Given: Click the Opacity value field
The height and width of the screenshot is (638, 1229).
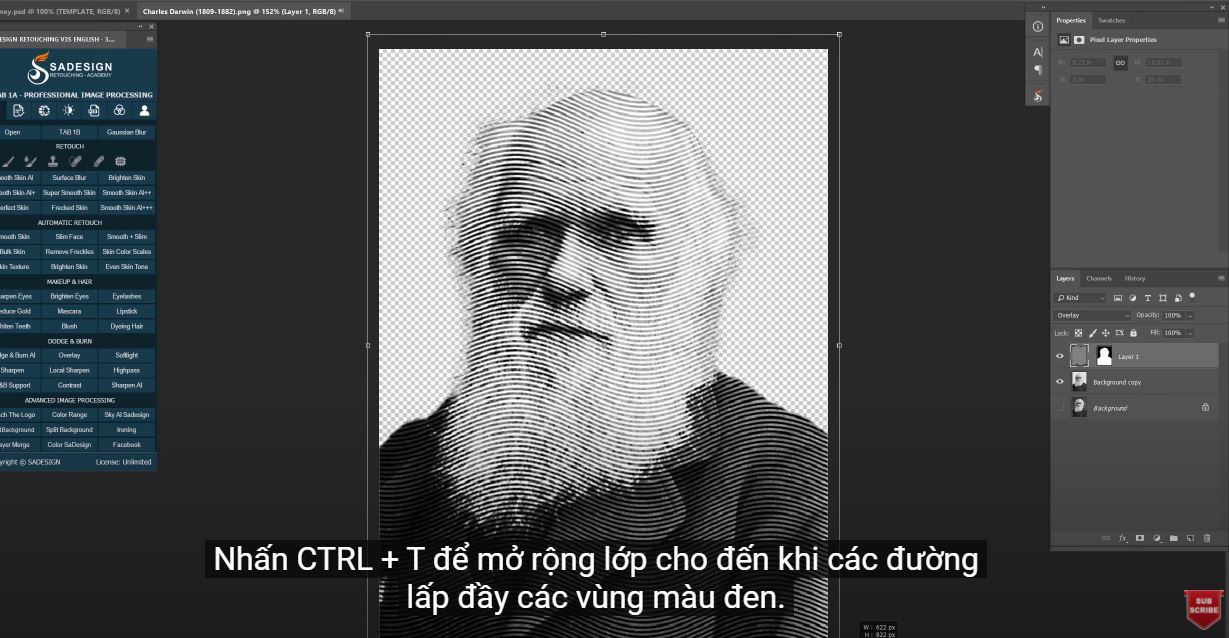Looking at the screenshot, I should point(1172,315).
